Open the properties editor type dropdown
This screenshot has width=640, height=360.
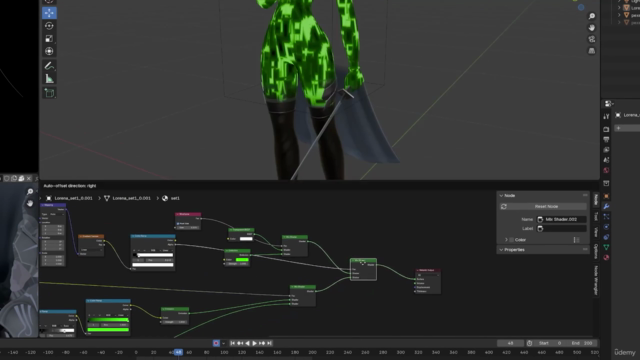coord(609,104)
